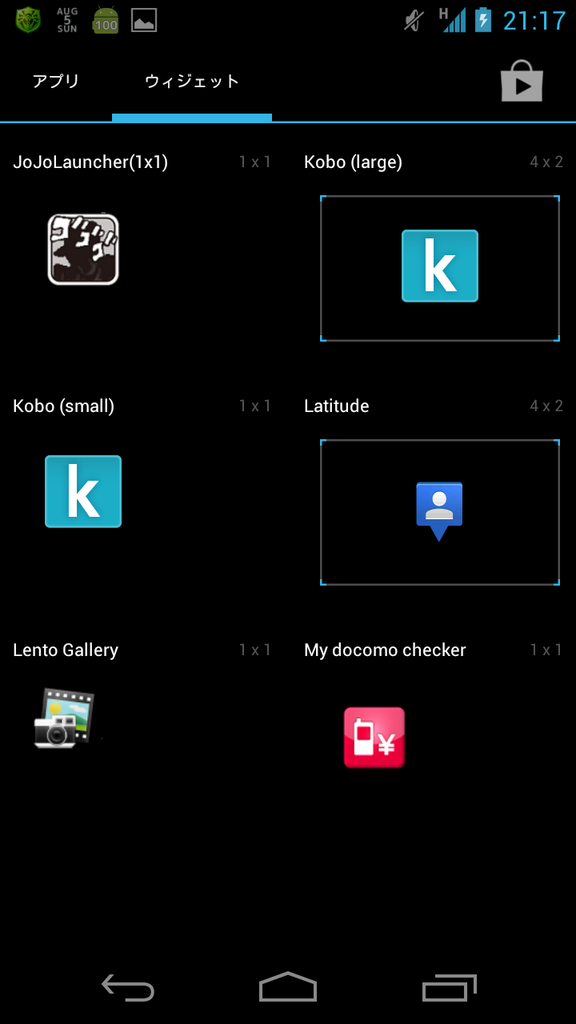
Task: Select the Kobo (small) widget icon
Action: (x=83, y=491)
